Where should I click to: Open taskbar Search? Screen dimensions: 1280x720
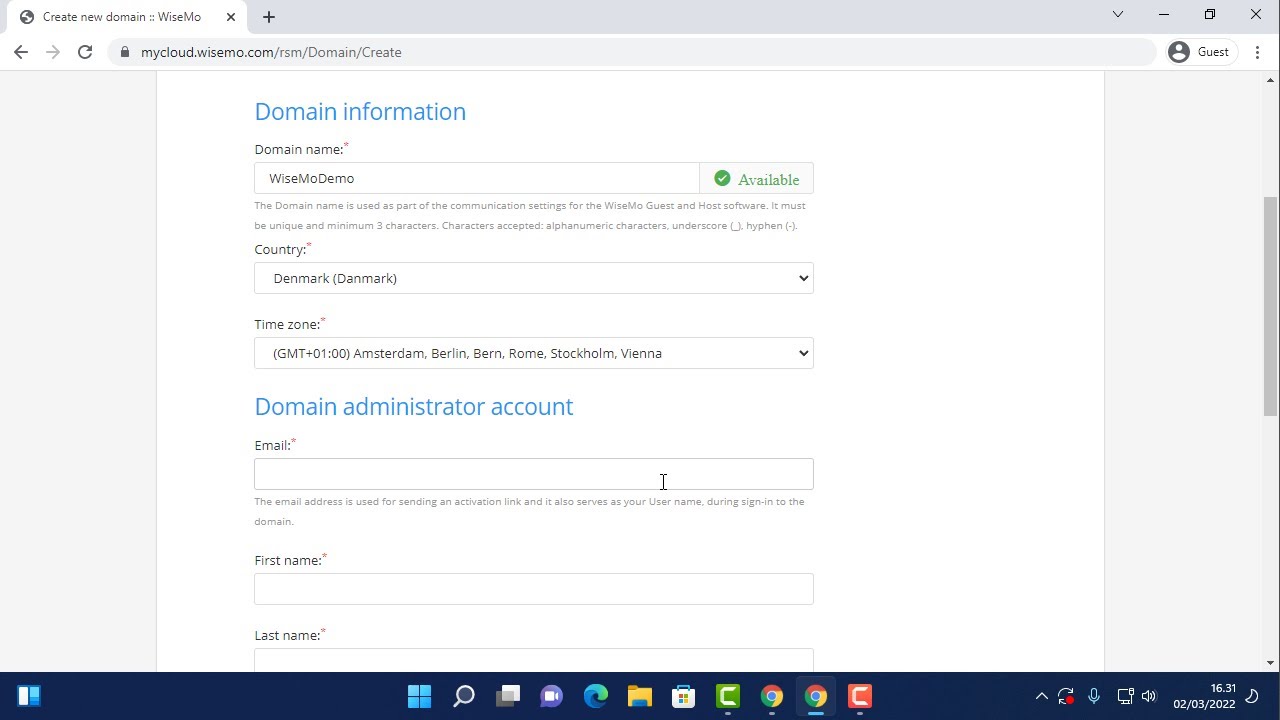pos(464,696)
